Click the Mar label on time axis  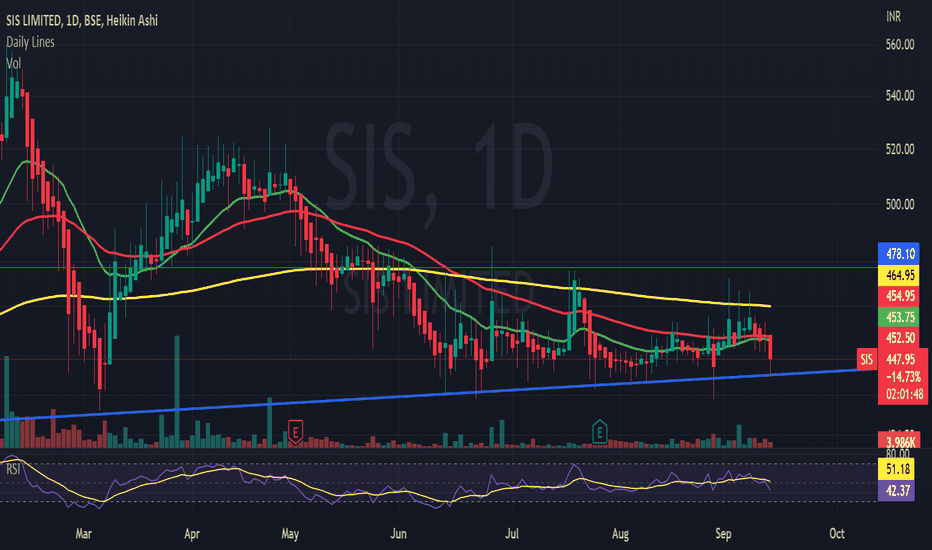[83, 533]
